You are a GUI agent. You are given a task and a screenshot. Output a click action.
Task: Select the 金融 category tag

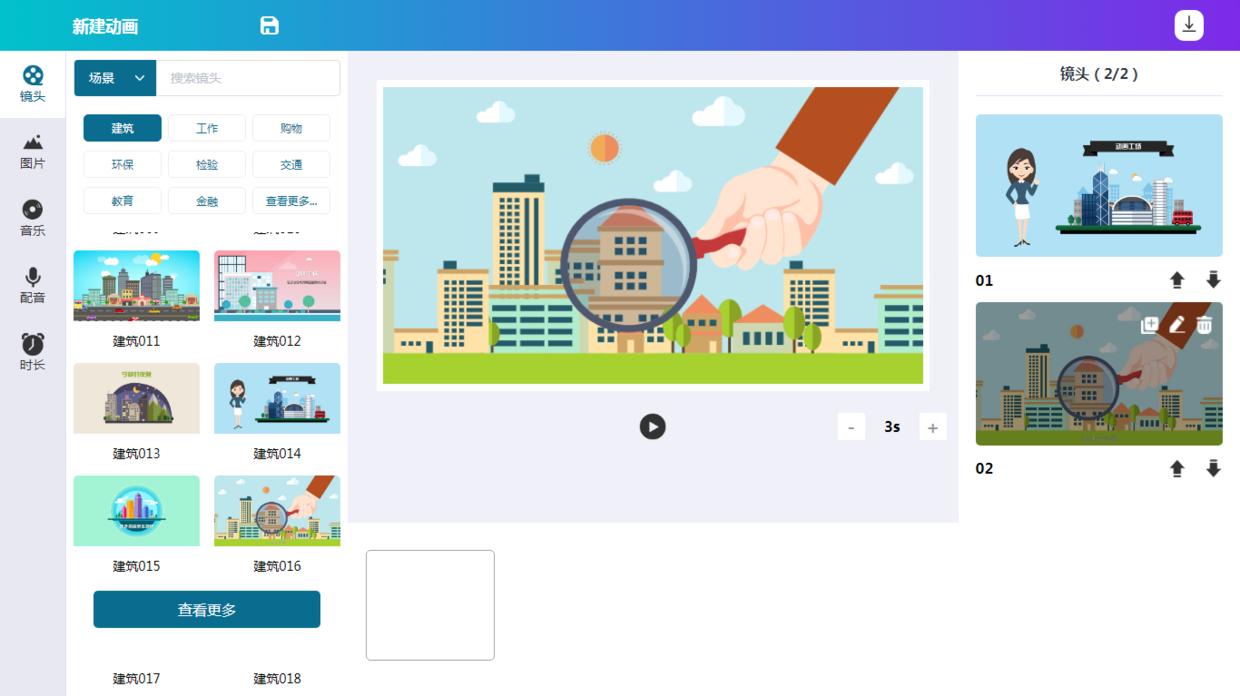(207, 200)
